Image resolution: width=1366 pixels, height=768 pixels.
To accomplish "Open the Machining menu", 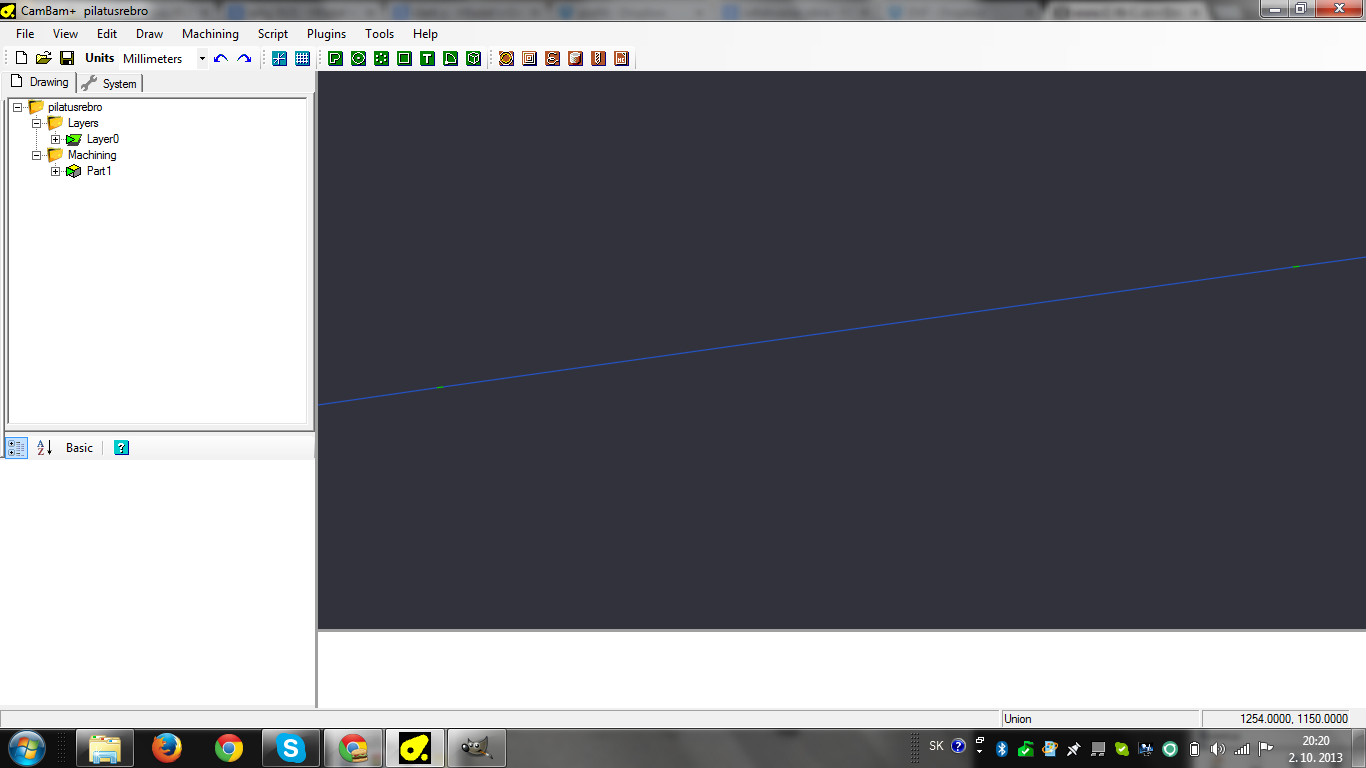I will pyautogui.click(x=210, y=34).
